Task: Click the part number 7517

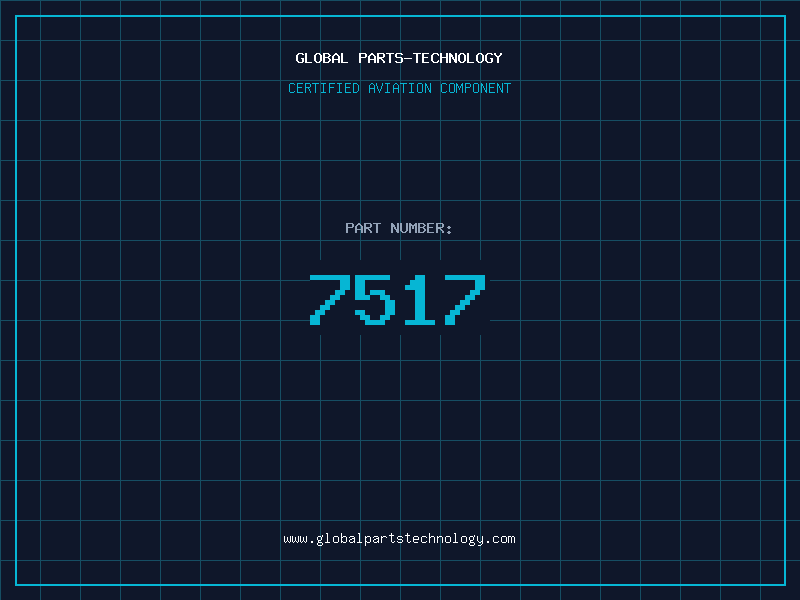Action: coord(398,299)
